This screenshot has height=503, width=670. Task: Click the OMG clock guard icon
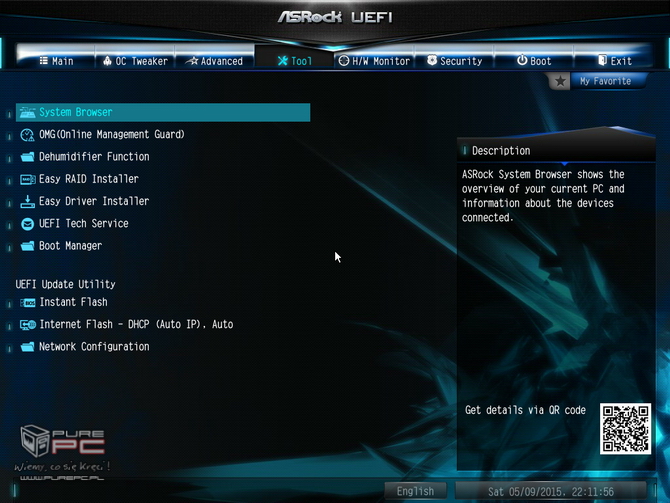coord(27,135)
